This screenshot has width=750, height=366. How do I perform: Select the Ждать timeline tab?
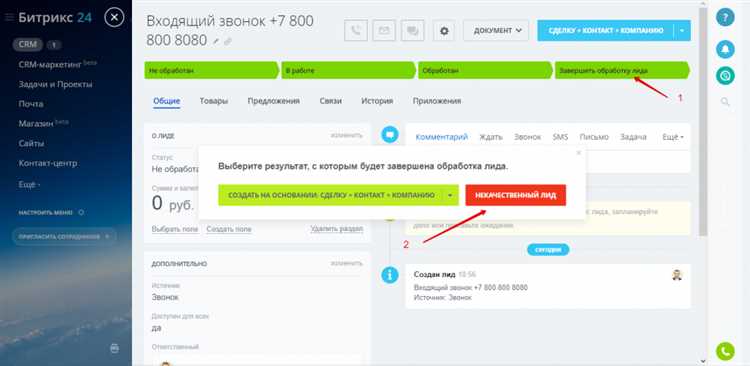tap(491, 137)
